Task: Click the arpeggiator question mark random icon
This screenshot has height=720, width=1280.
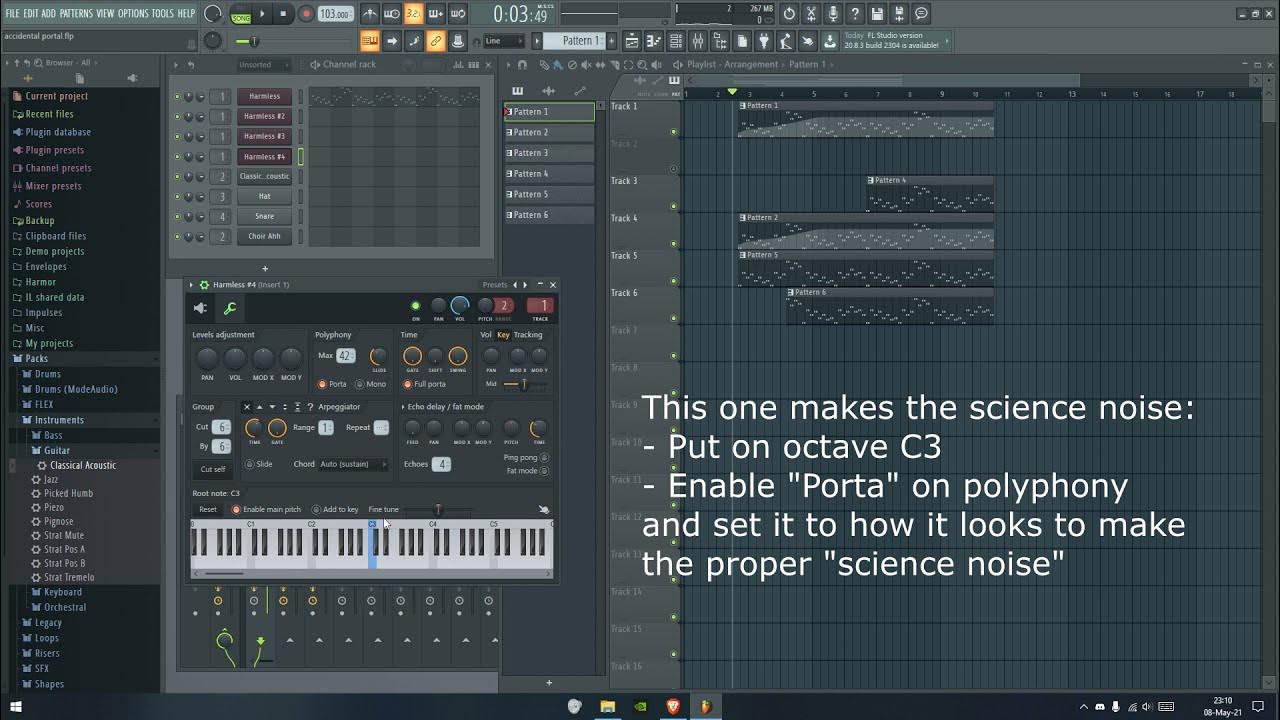Action: [x=310, y=407]
